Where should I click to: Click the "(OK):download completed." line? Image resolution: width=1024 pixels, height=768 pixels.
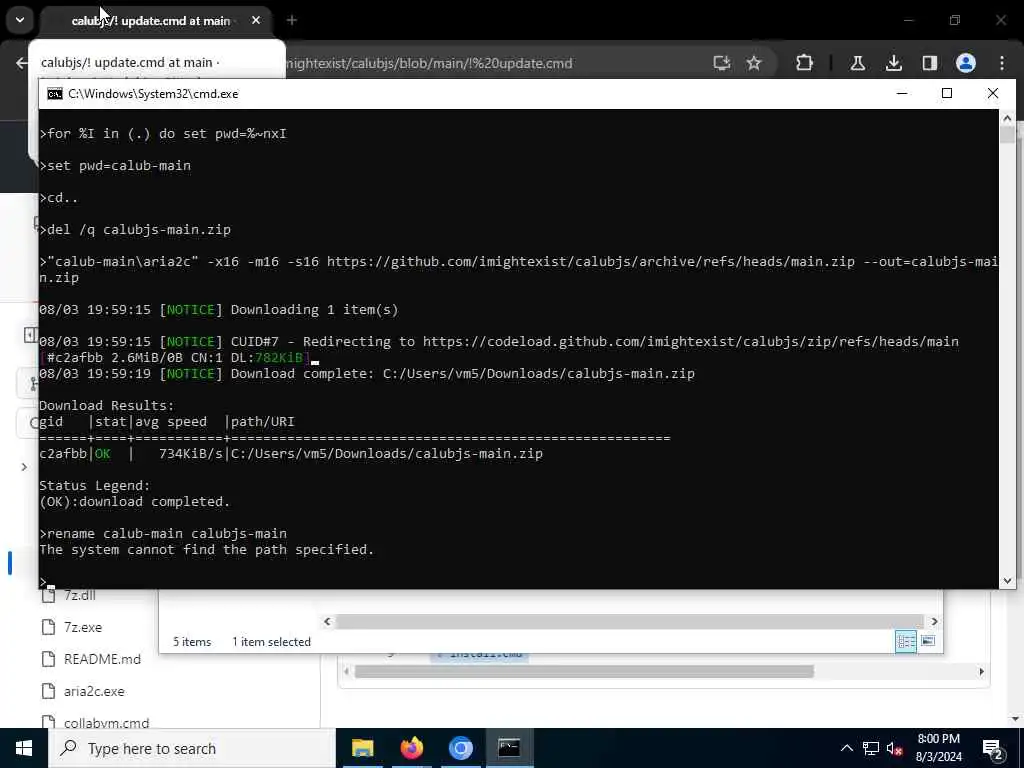pos(135,502)
